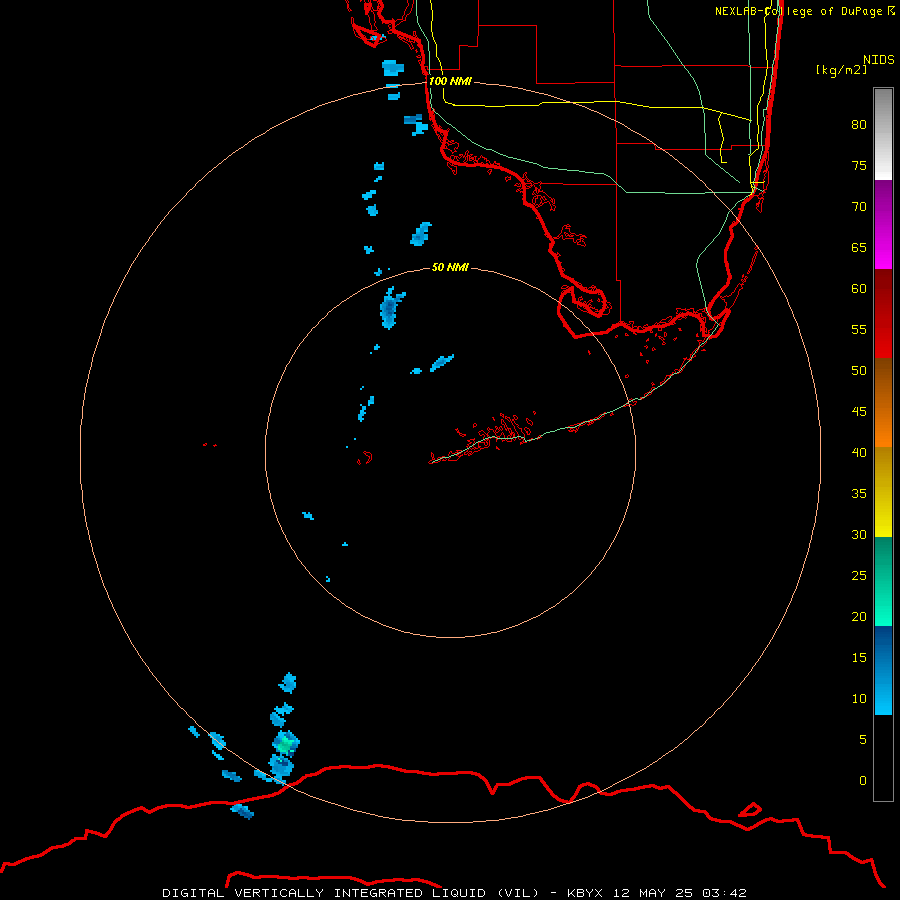Pick the black bottom segment of the color bar
Screen dimensions: 900x900
click(883, 758)
